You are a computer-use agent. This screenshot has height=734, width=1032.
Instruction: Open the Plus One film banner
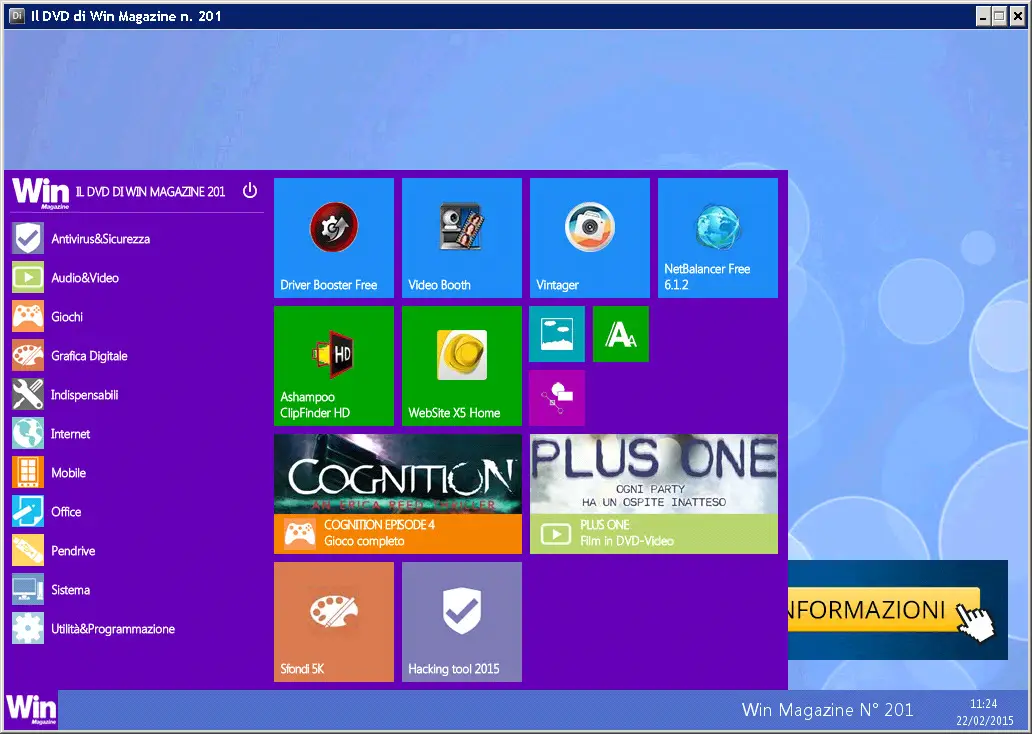[654, 494]
